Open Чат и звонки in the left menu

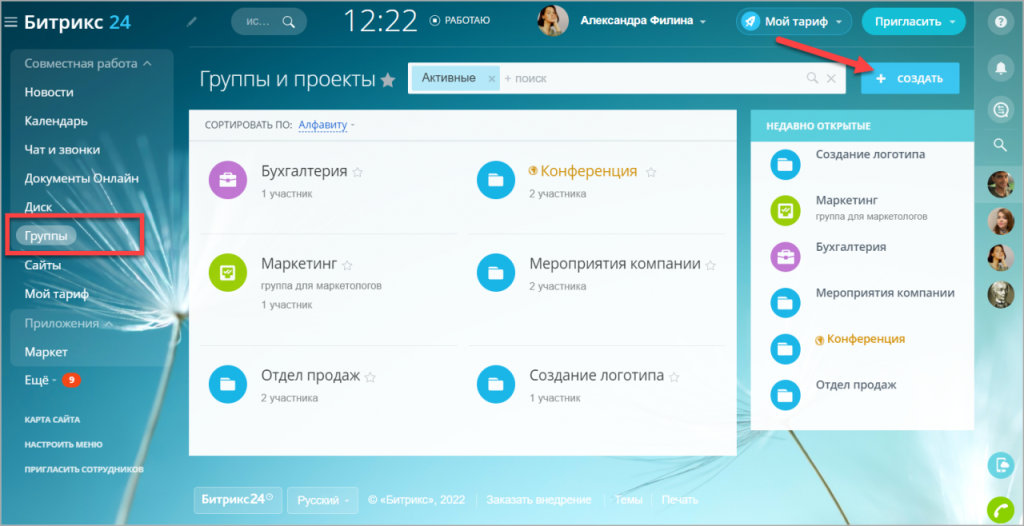pos(62,150)
